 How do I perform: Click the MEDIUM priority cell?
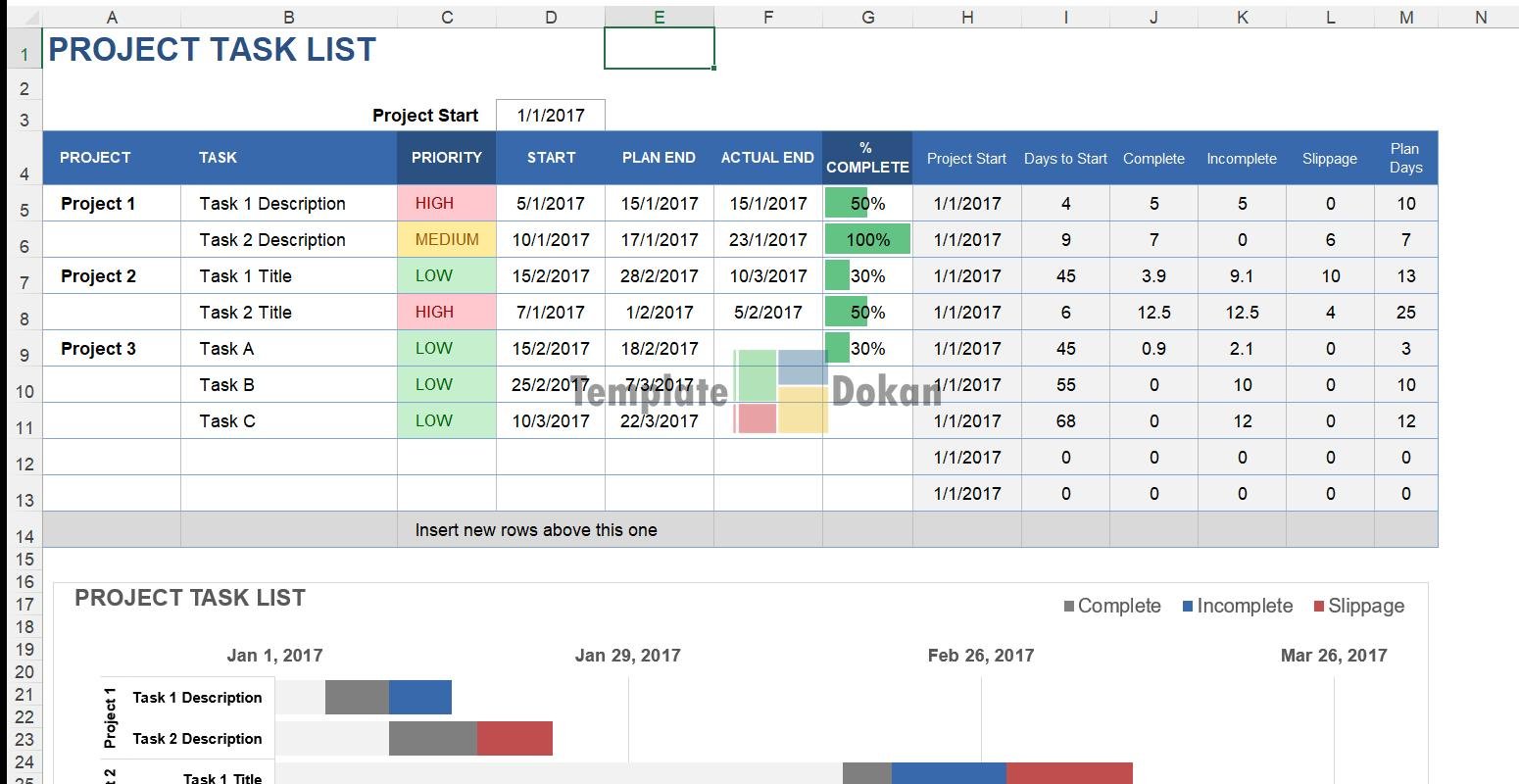[x=446, y=240]
